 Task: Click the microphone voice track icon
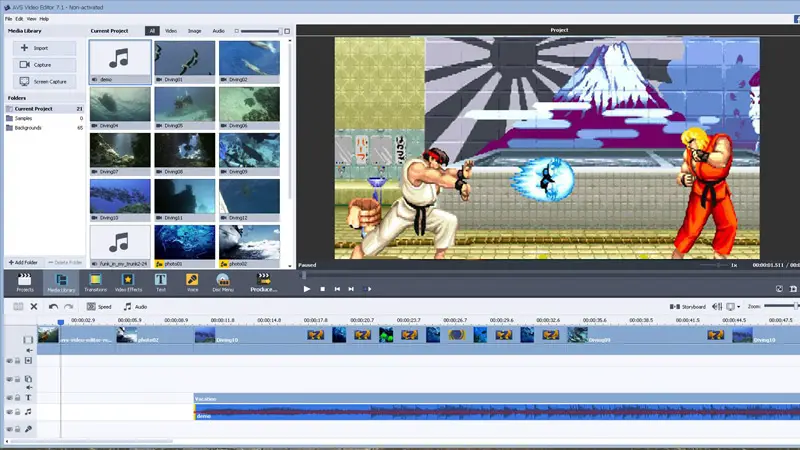click(28, 429)
